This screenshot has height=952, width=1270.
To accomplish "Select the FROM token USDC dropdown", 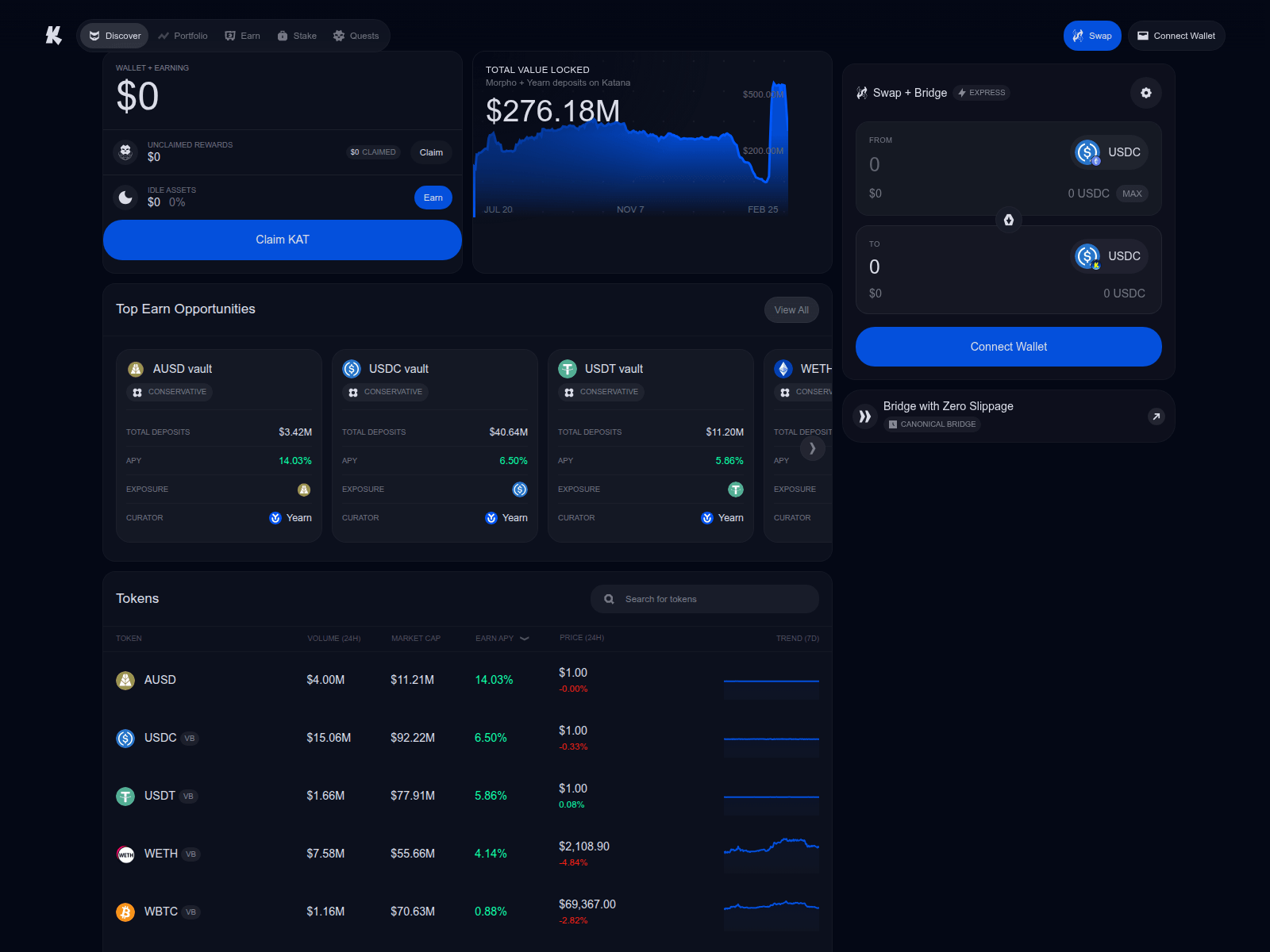I will coord(1109,152).
